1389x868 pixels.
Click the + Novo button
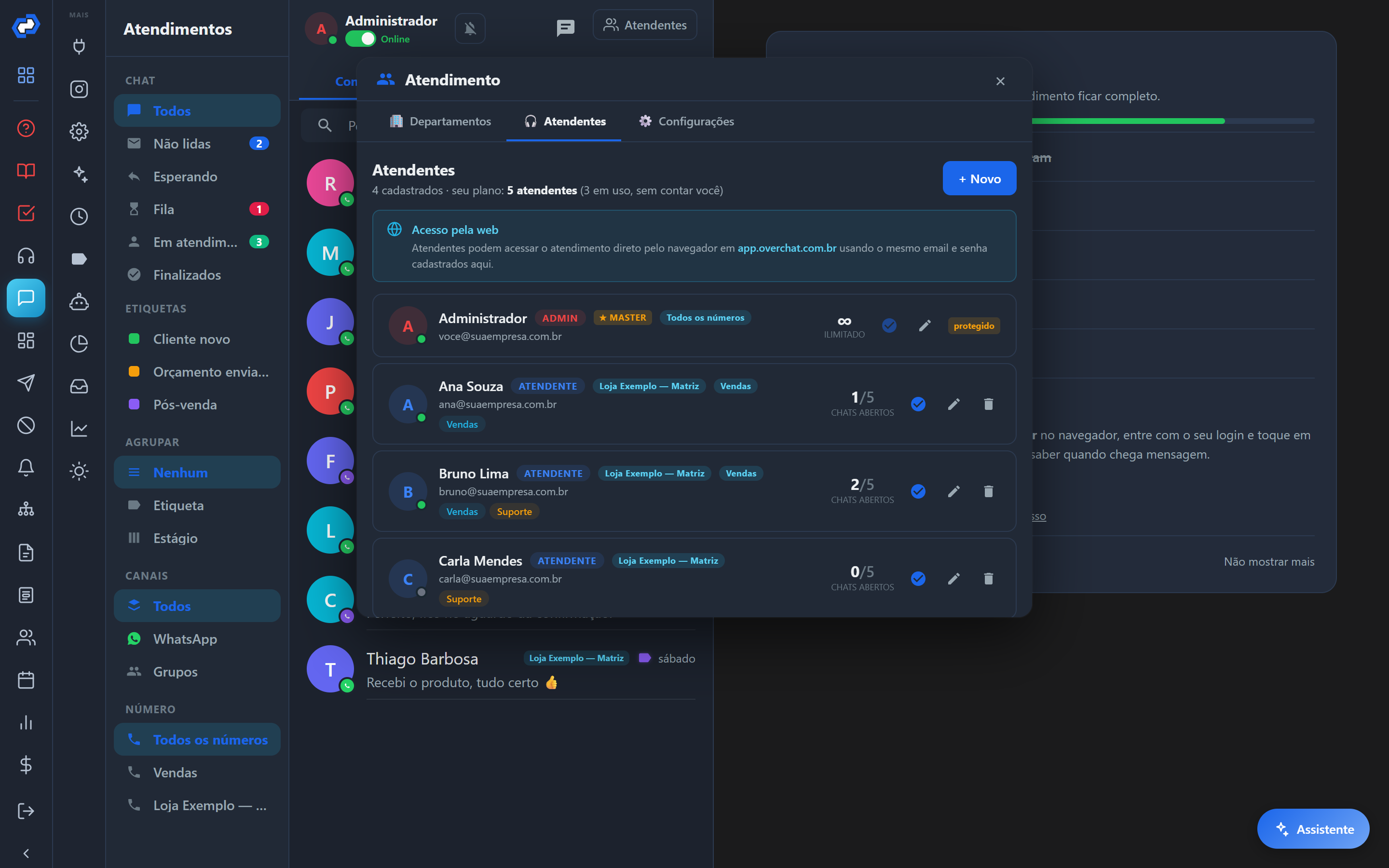979,178
